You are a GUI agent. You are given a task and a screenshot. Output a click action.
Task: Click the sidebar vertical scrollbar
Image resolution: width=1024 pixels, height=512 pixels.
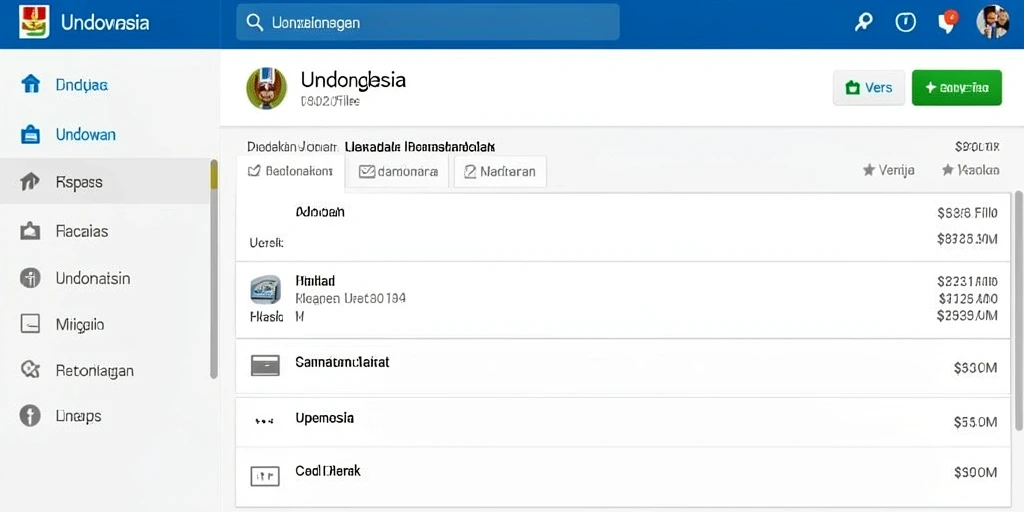pyautogui.click(x=214, y=269)
